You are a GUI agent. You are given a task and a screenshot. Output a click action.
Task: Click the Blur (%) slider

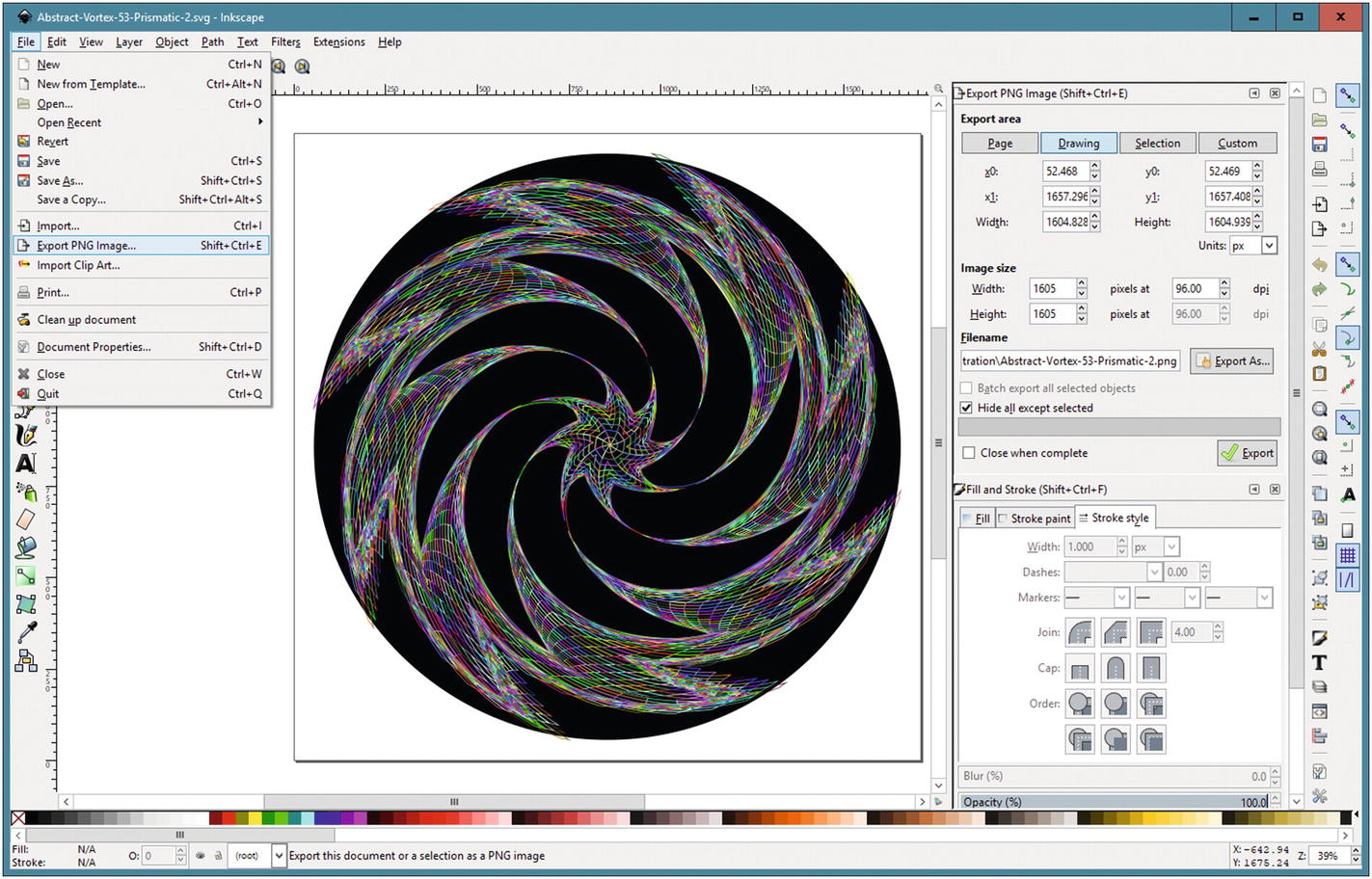1115,776
